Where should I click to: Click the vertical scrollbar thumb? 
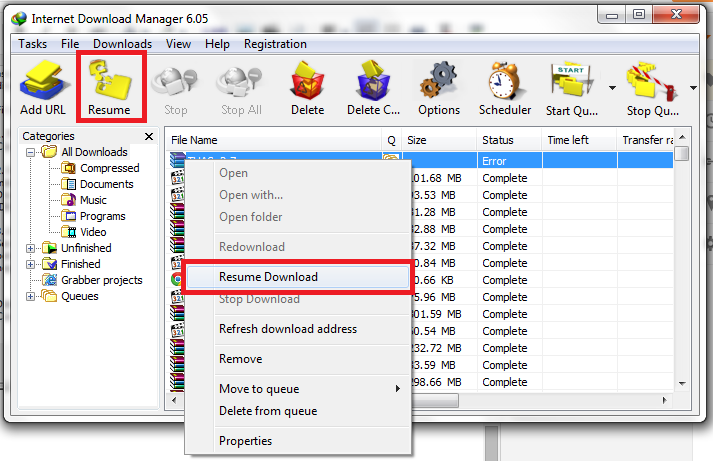tap(682, 153)
